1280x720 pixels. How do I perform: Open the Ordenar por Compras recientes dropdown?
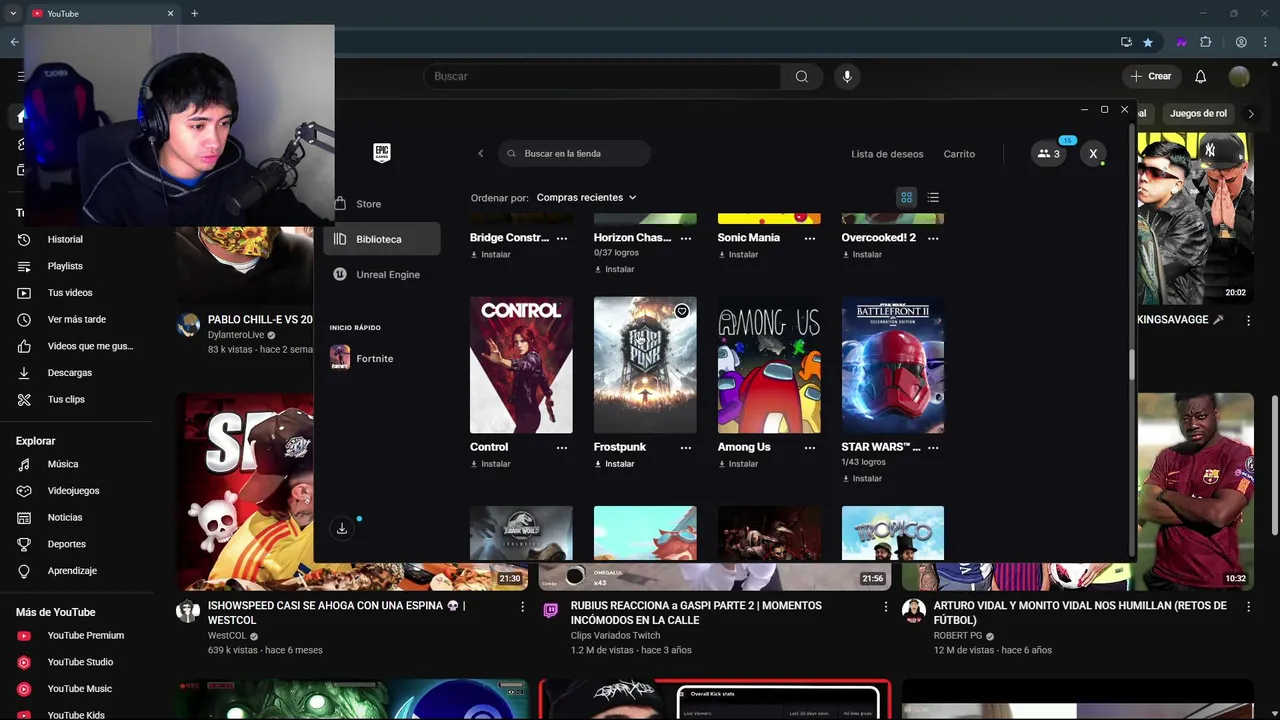[x=586, y=198]
